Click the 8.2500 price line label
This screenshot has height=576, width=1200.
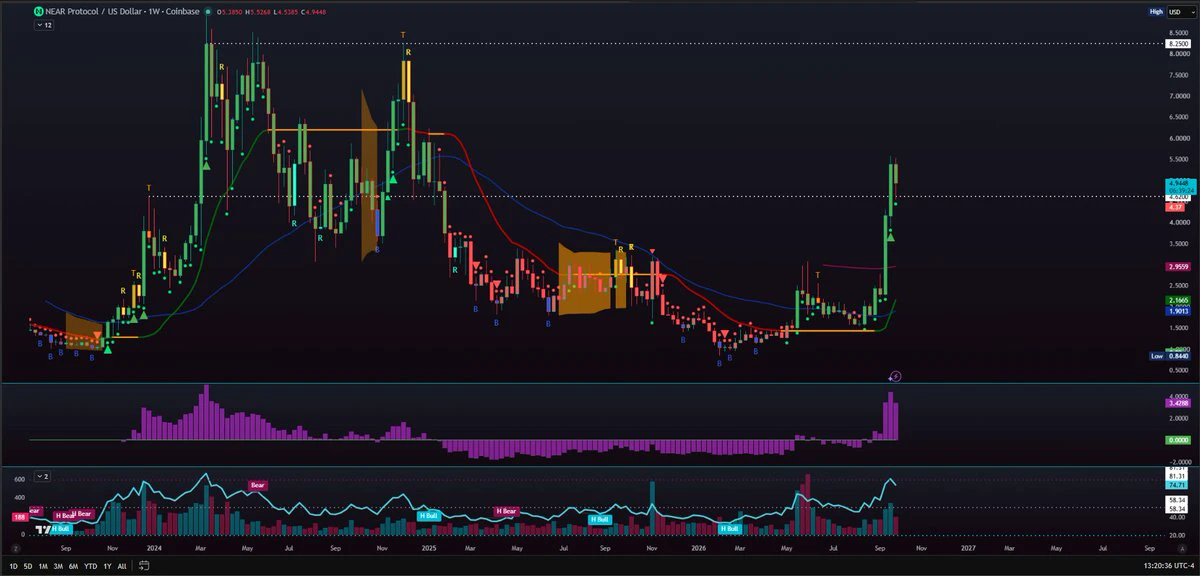pos(1179,43)
